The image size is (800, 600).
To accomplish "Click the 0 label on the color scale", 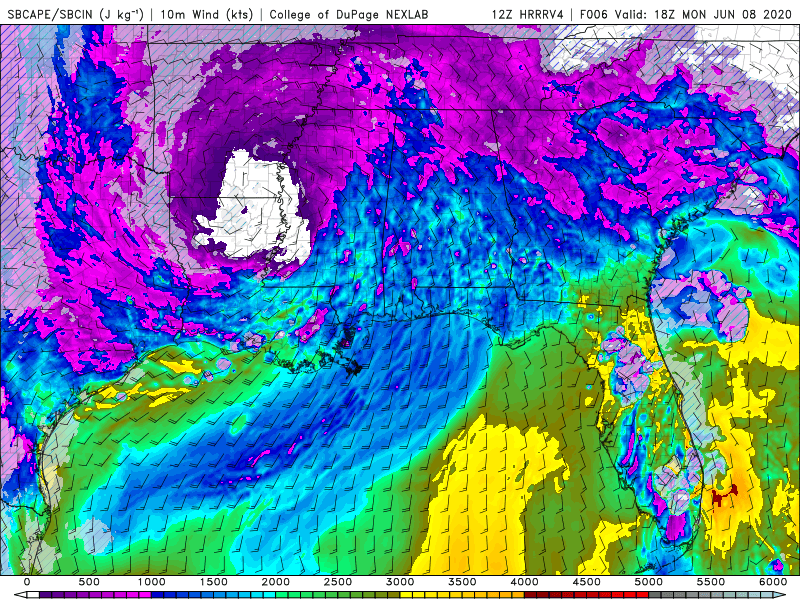I will 27,582.
